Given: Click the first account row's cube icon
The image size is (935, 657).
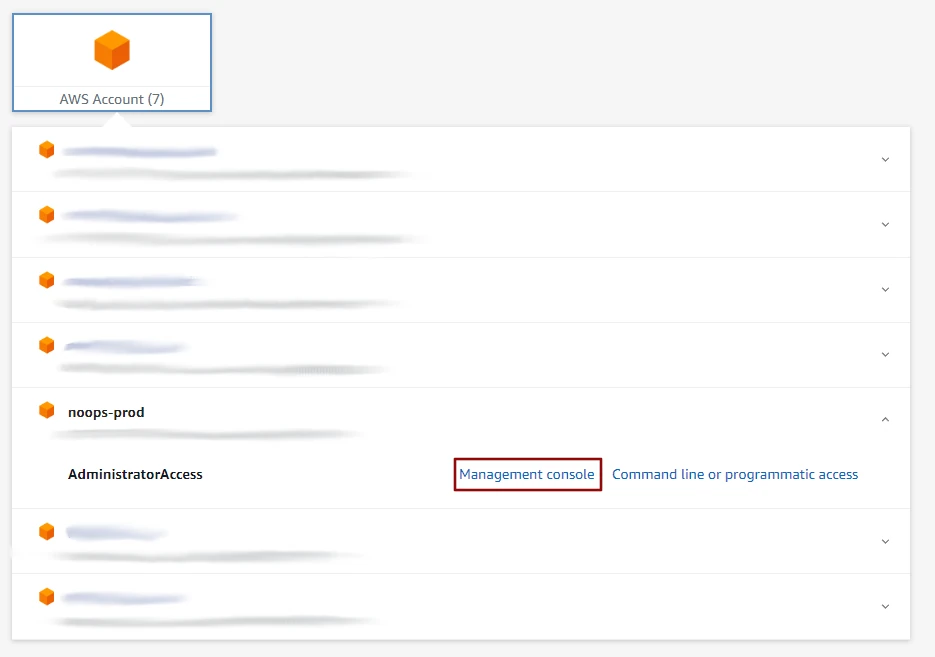Looking at the screenshot, I should click(47, 150).
